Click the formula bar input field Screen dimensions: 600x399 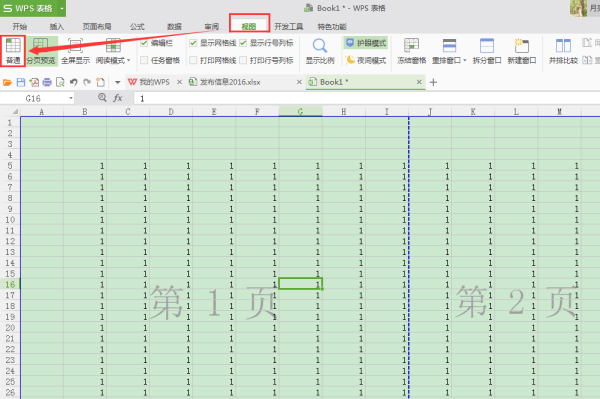point(367,98)
